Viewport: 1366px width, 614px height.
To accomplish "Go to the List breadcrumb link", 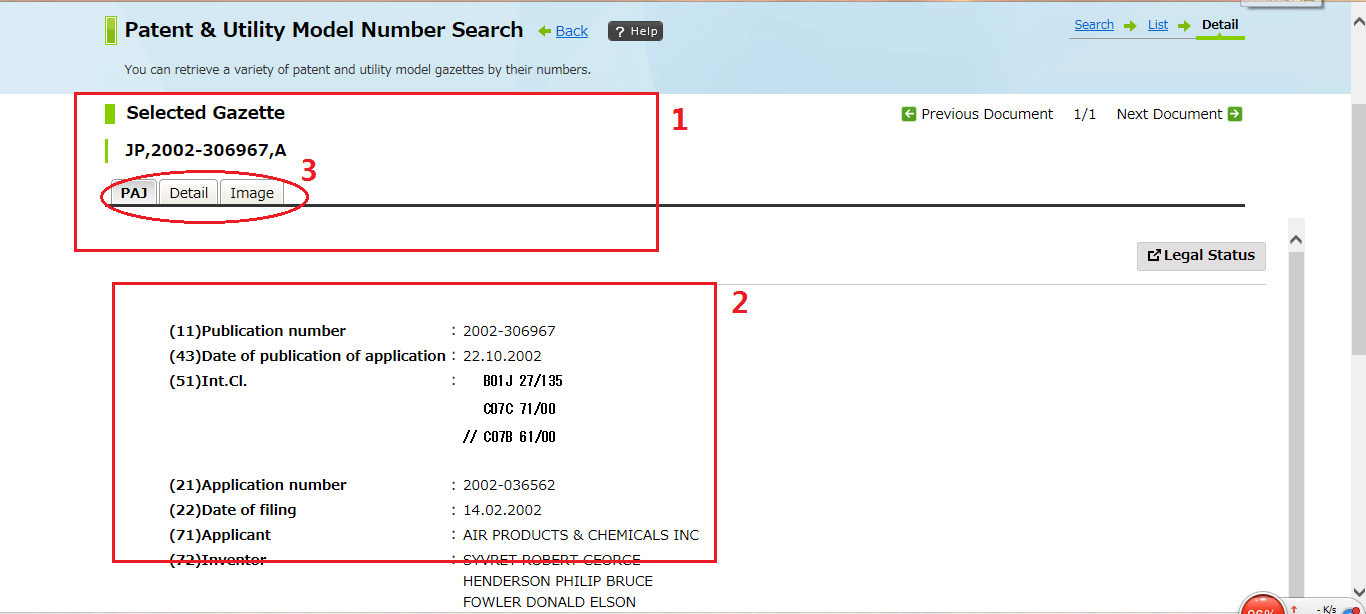I will coord(1158,25).
